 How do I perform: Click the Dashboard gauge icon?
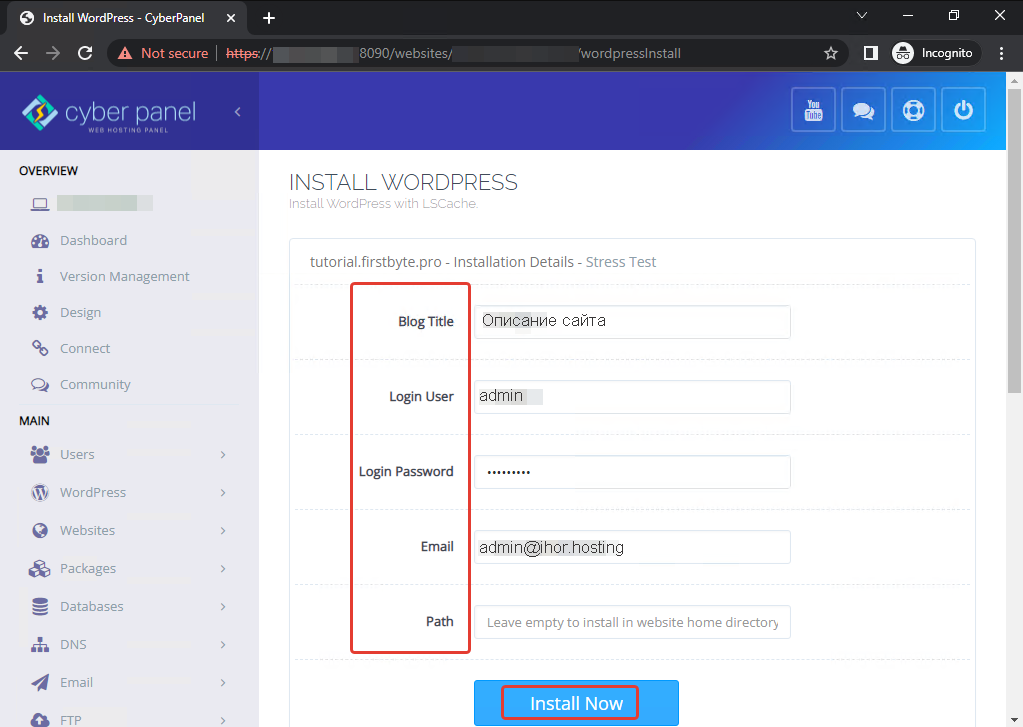pos(40,241)
